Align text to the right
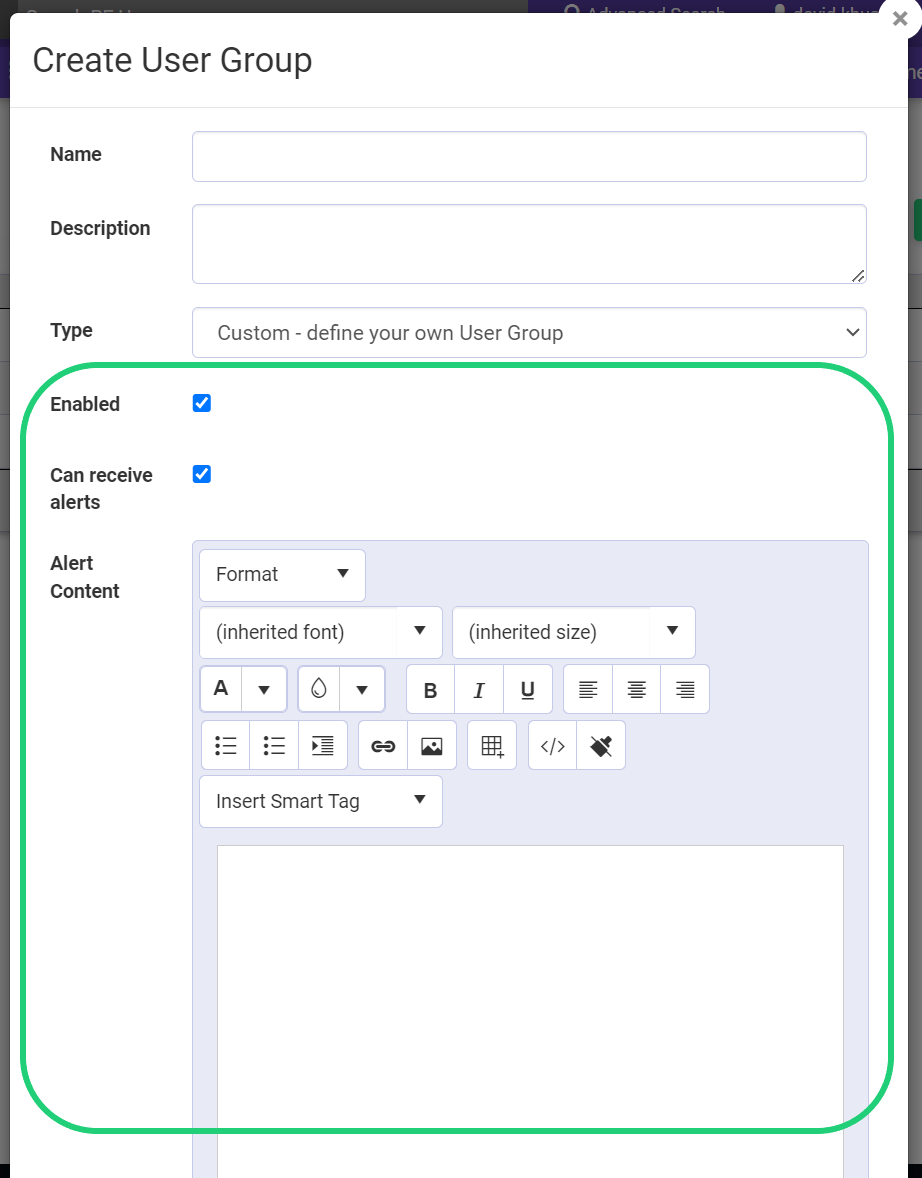Image resolution: width=922 pixels, height=1178 pixels. click(685, 689)
